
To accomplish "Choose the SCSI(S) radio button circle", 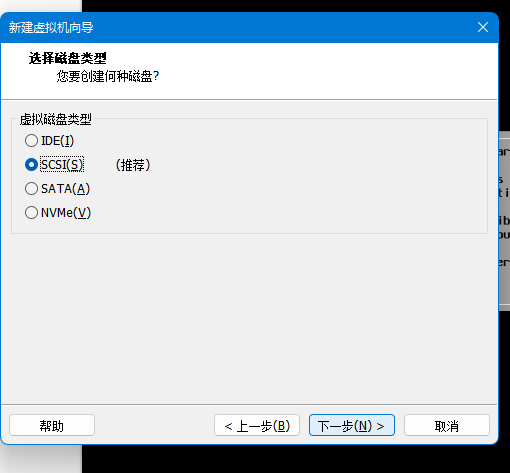I will pos(31,165).
